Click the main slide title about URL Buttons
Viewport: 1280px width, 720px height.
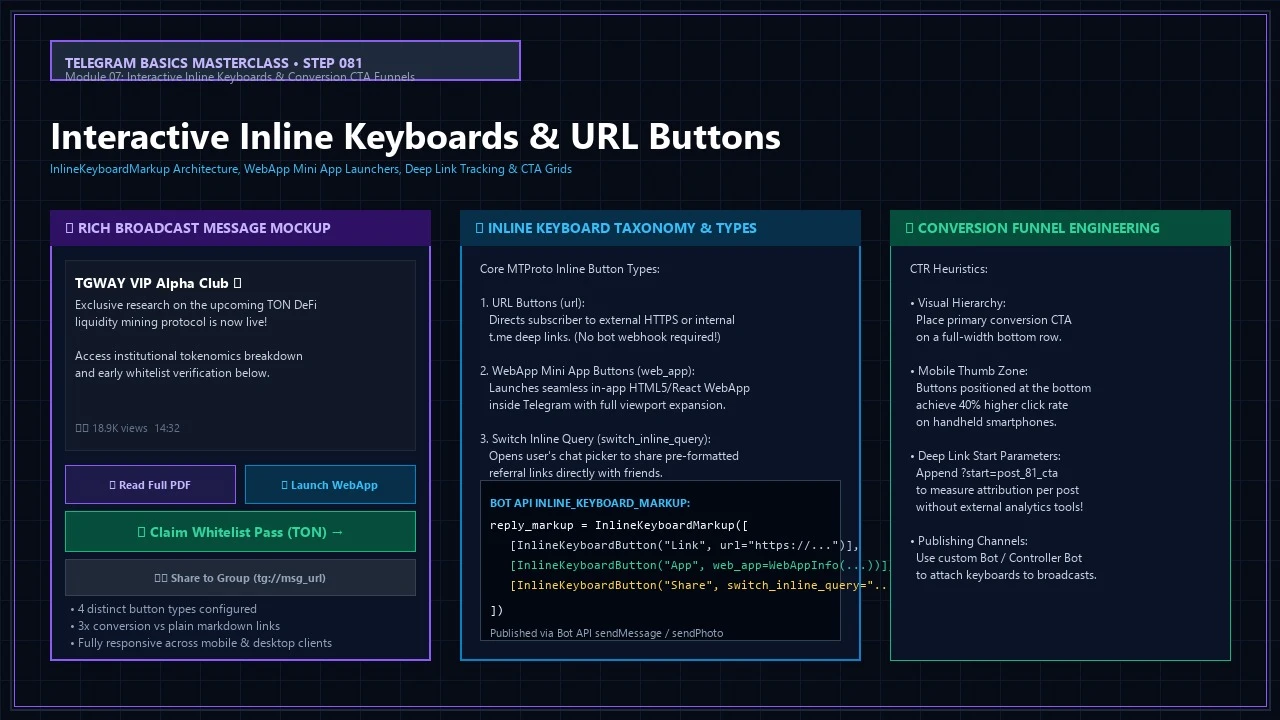coord(415,136)
